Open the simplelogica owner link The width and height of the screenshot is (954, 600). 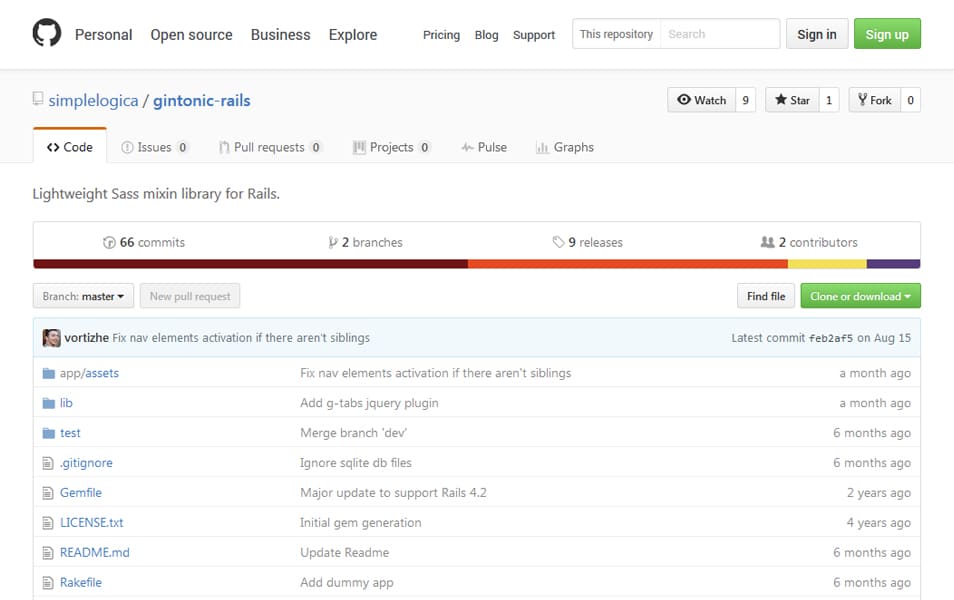(x=93, y=100)
